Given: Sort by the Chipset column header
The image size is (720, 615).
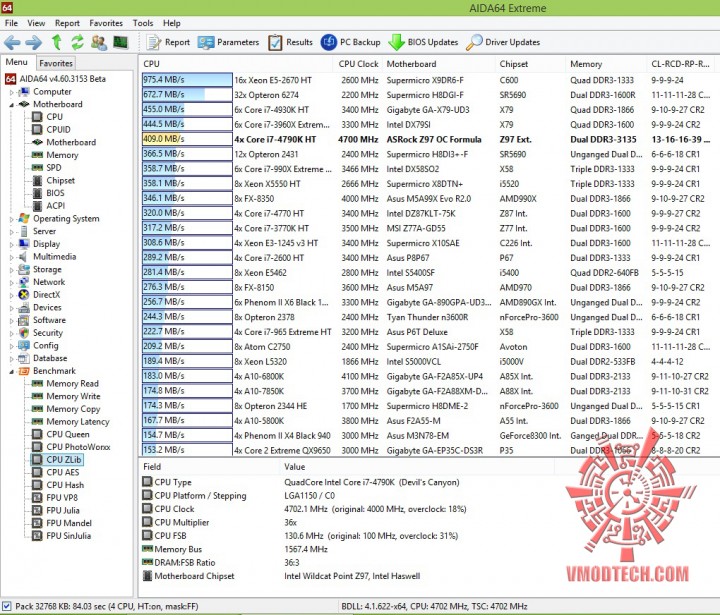Looking at the screenshot, I should [x=530, y=64].
